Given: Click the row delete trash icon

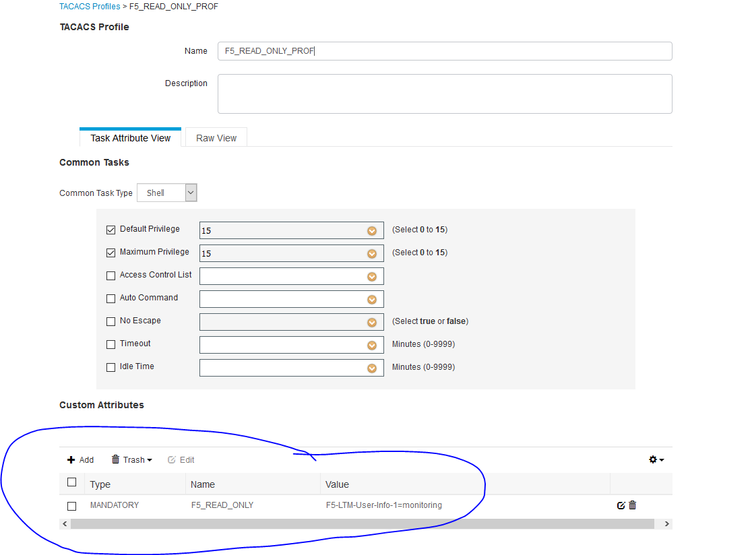Looking at the screenshot, I should point(632,505).
